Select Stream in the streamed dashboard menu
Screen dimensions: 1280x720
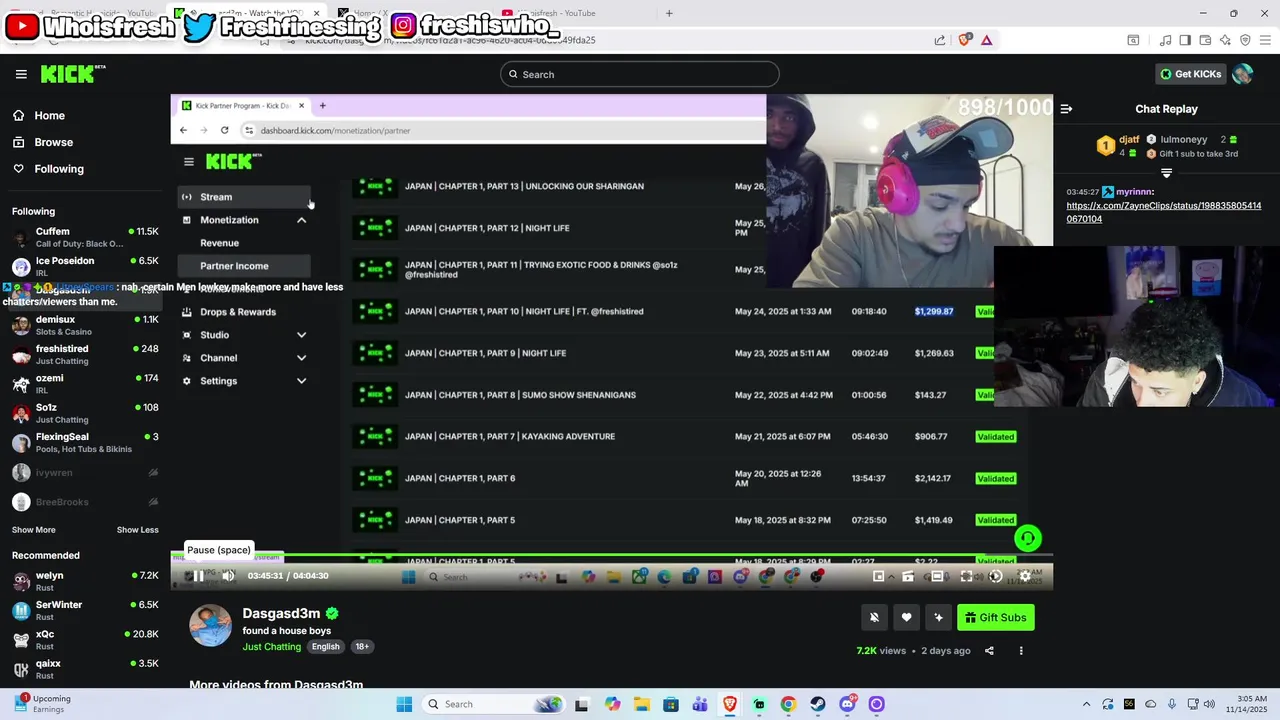[244, 197]
